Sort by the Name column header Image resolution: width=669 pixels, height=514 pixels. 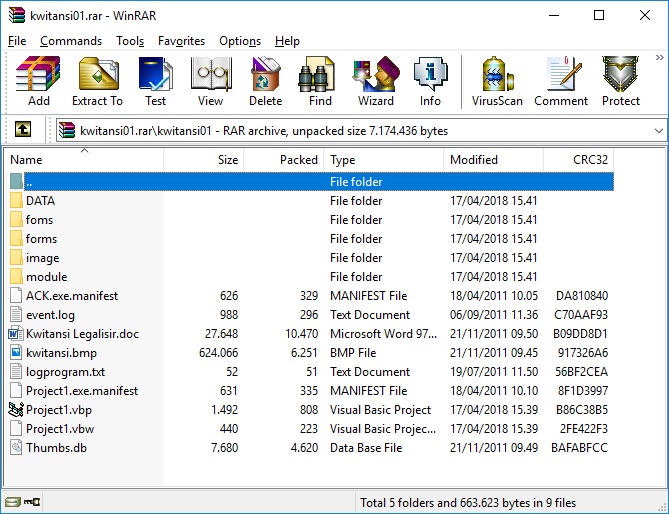tap(84, 160)
